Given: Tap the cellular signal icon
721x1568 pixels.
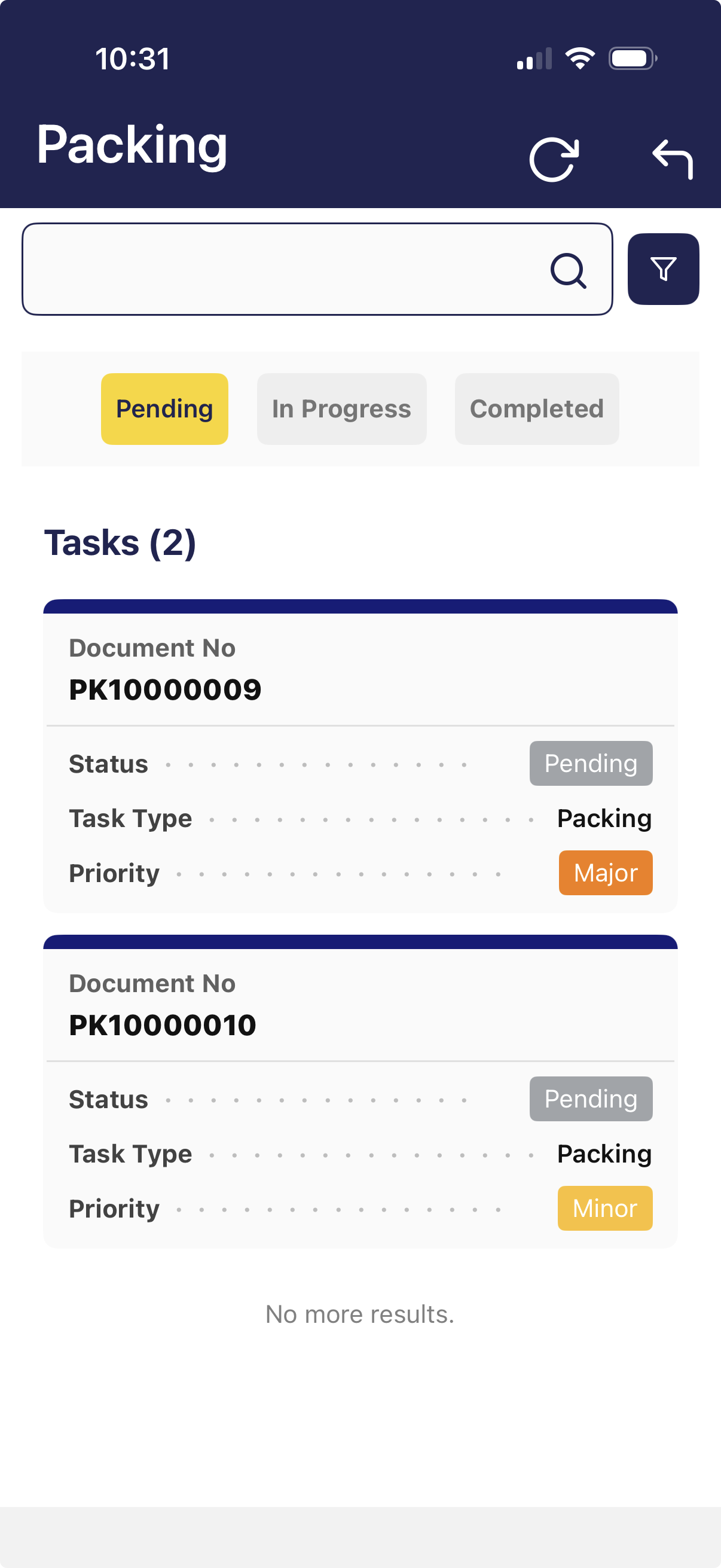Looking at the screenshot, I should tap(534, 59).
